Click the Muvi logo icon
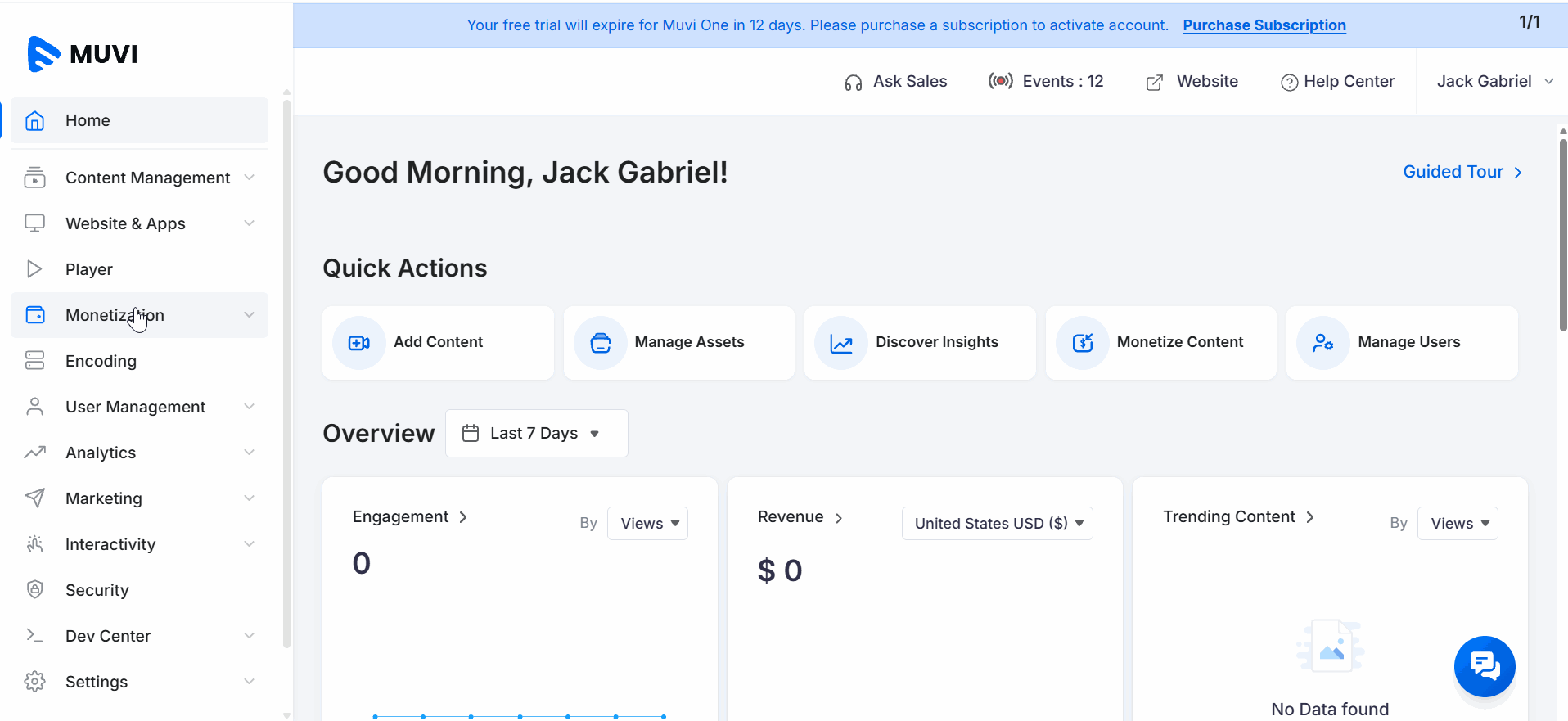The image size is (1568, 721). (43, 54)
